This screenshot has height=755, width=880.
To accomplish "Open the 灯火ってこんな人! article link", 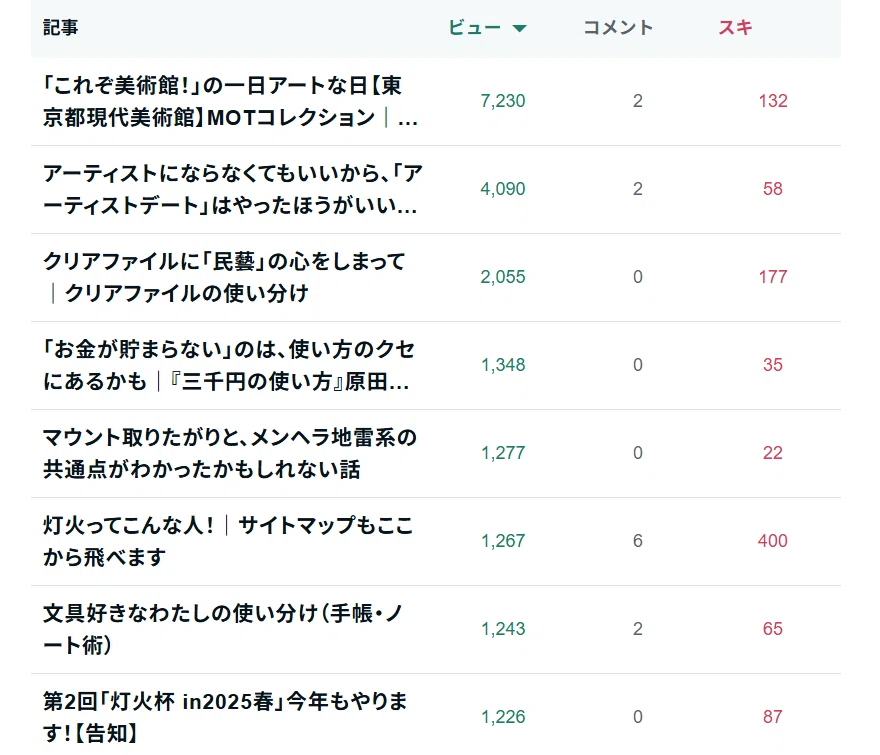I will pyautogui.click(x=228, y=541).
